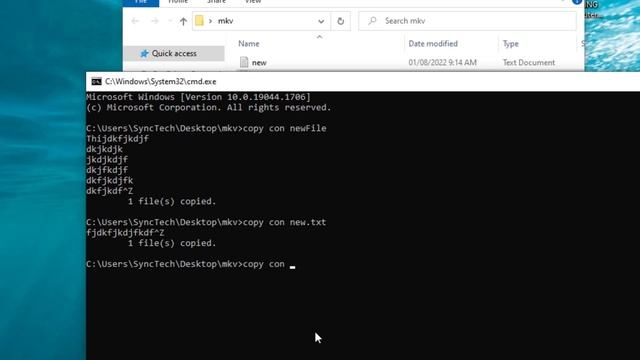This screenshot has height=360, width=640.
Task: Open the Share ribbon tab
Action: tap(216, 2)
